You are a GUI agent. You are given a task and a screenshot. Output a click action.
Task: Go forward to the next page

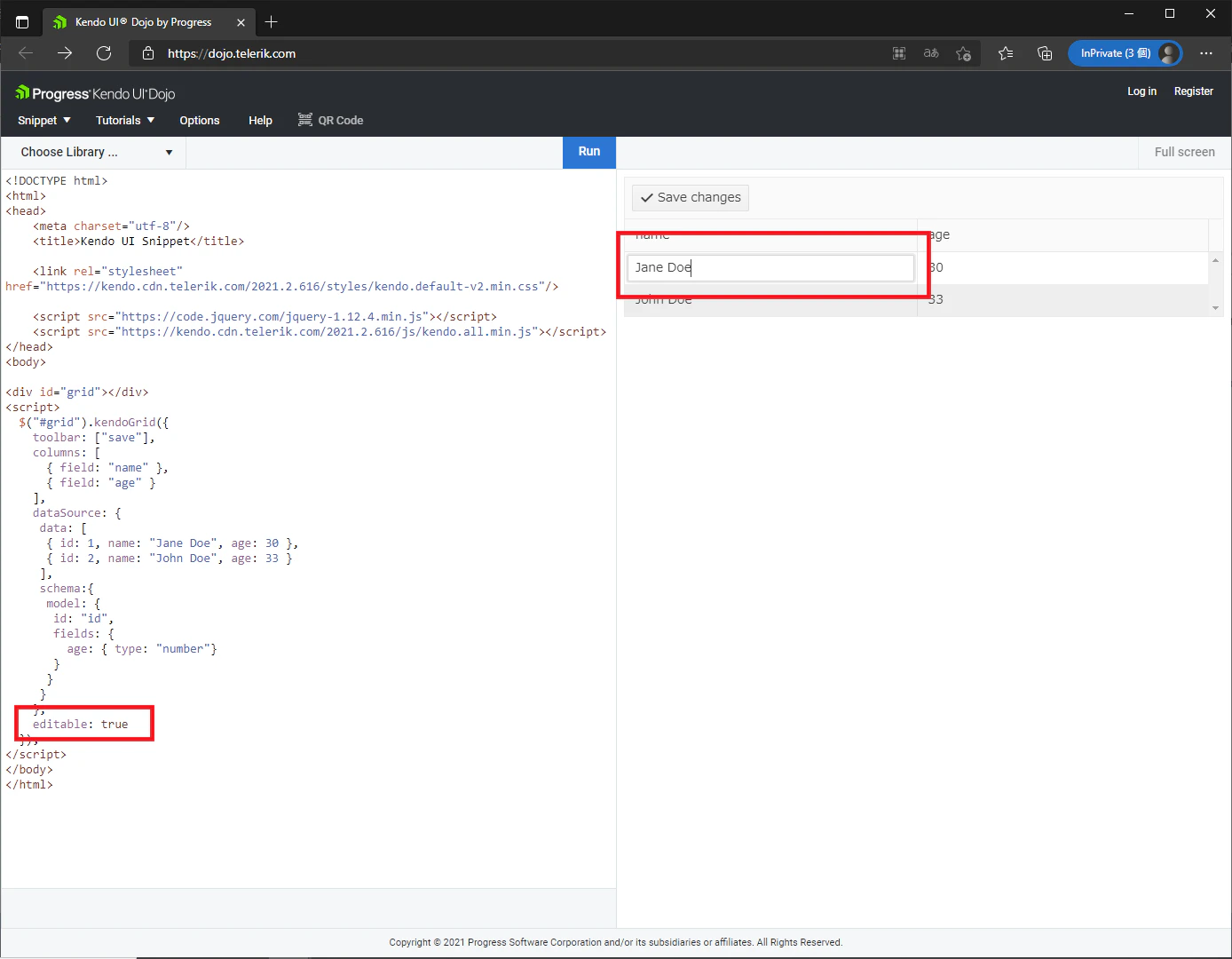65,53
